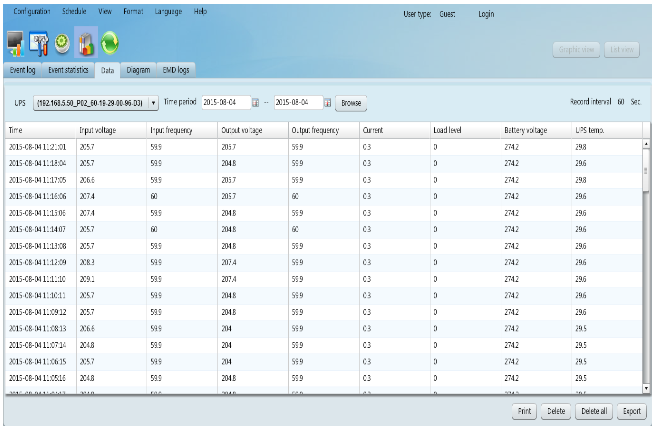Open the Configuration menu
This screenshot has height=430, width=656.
pos(32,11)
